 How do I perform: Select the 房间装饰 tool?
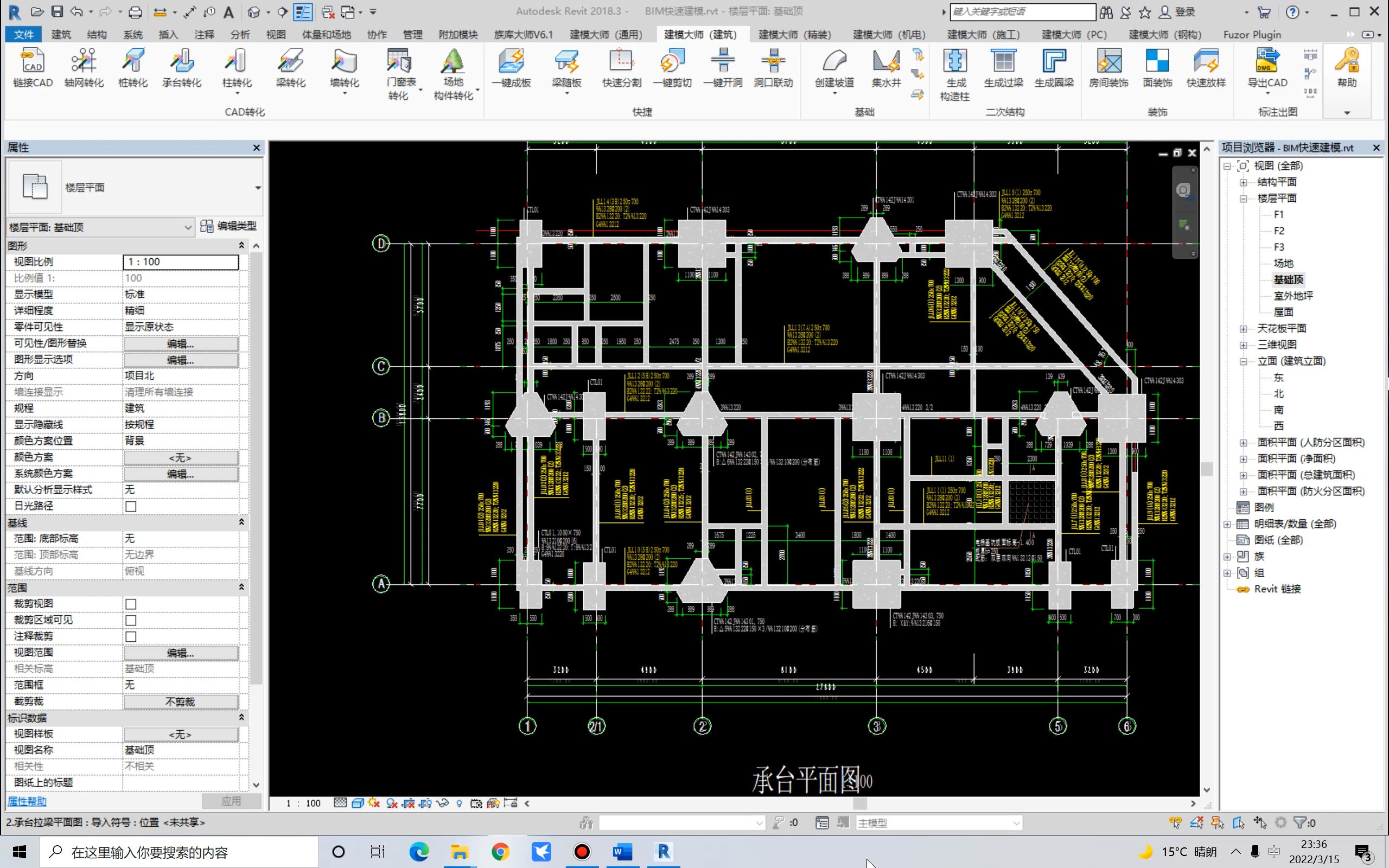coord(1108,69)
